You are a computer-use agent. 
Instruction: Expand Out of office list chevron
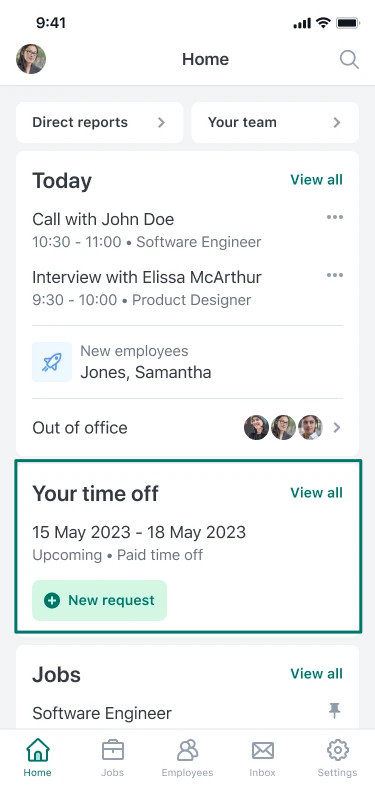[x=337, y=428]
